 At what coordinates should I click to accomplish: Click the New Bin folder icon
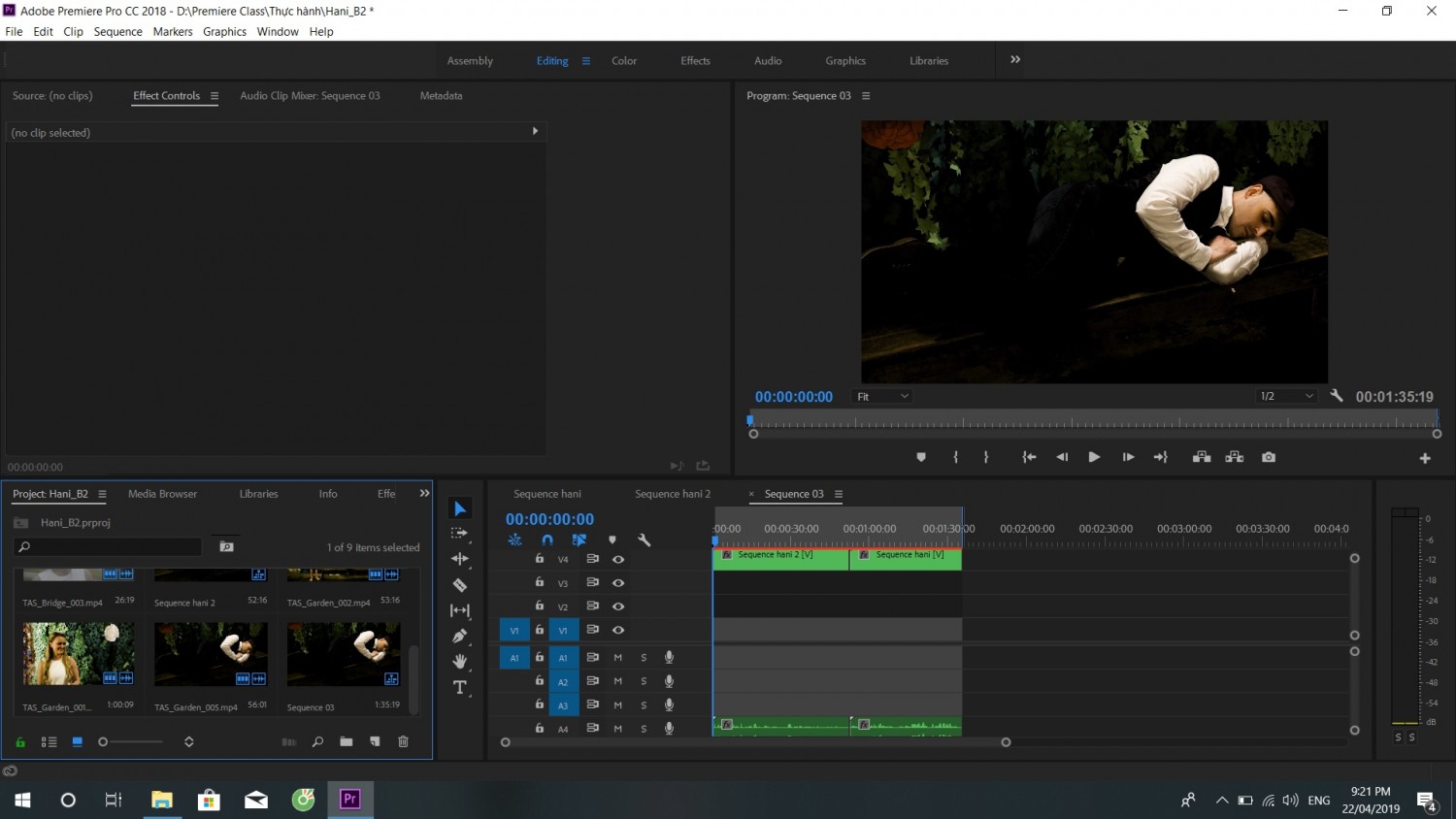(x=347, y=741)
